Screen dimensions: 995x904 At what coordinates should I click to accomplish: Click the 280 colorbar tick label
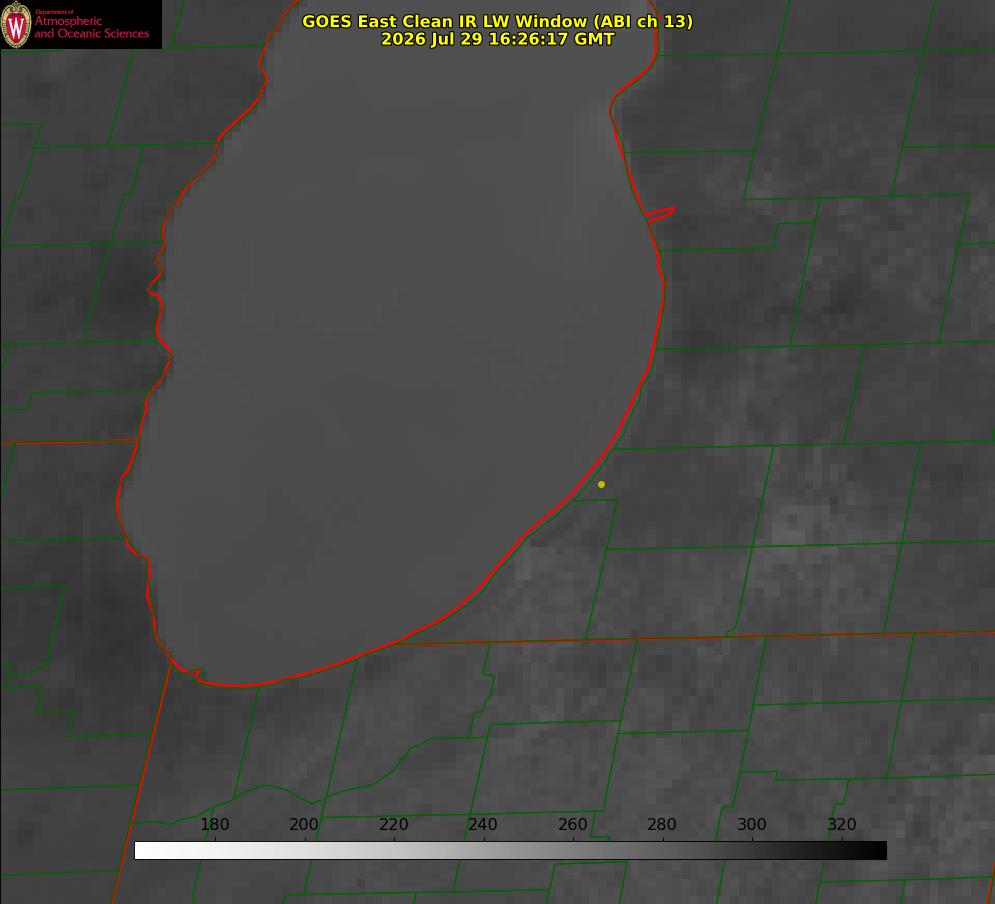tap(662, 824)
